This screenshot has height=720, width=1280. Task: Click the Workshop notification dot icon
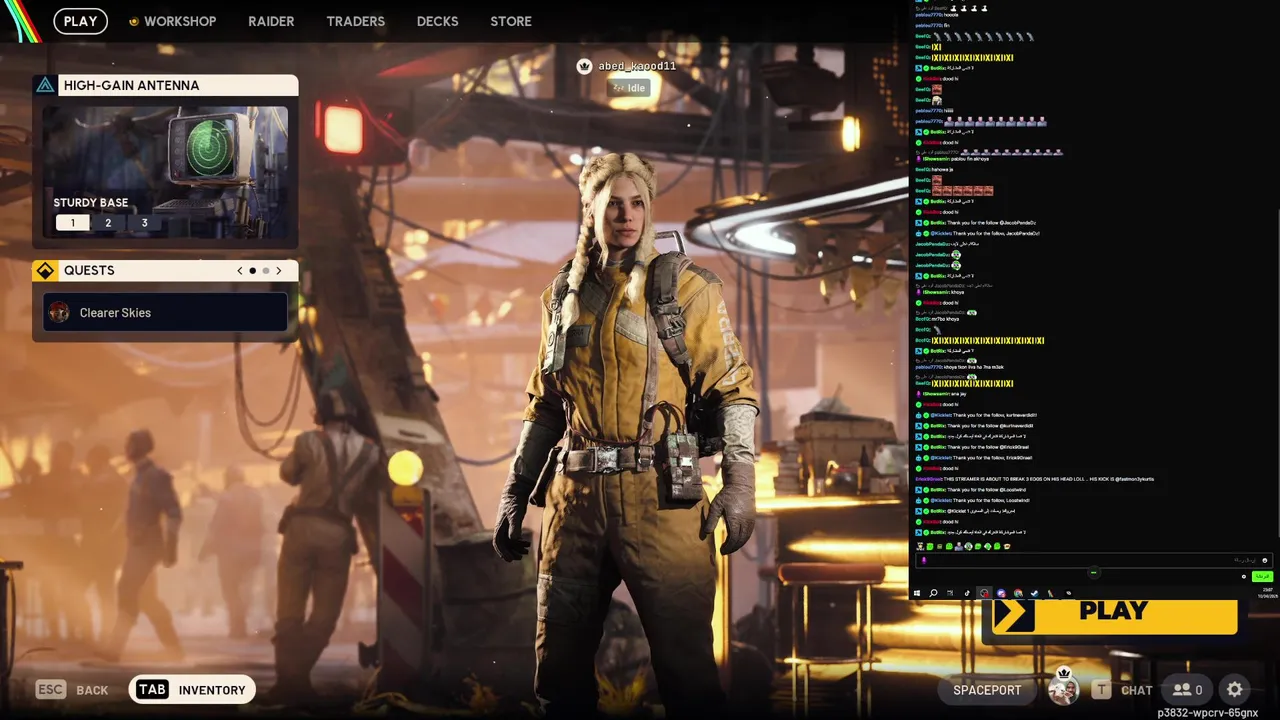click(x=134, y=21)
